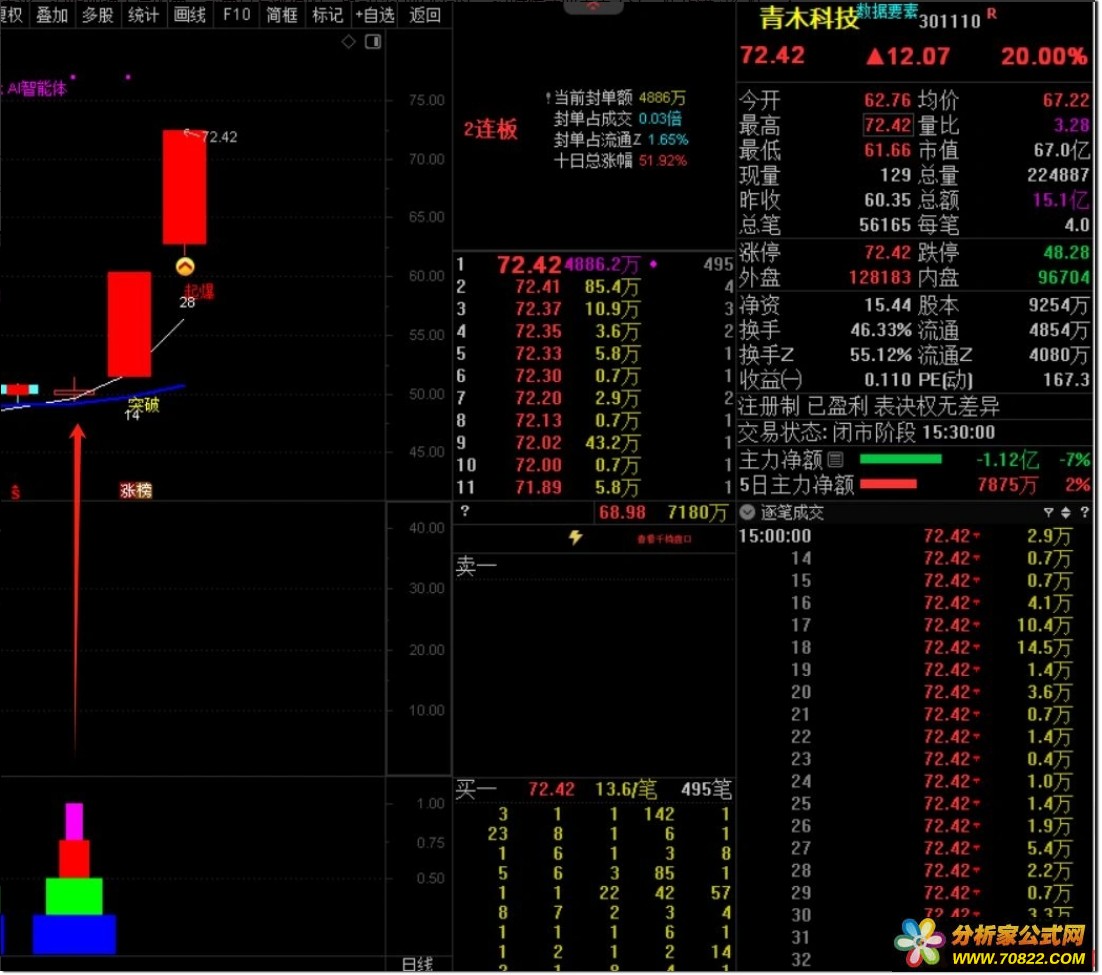
Task: Click the magenta top indicator block
Action: point(74,822)
